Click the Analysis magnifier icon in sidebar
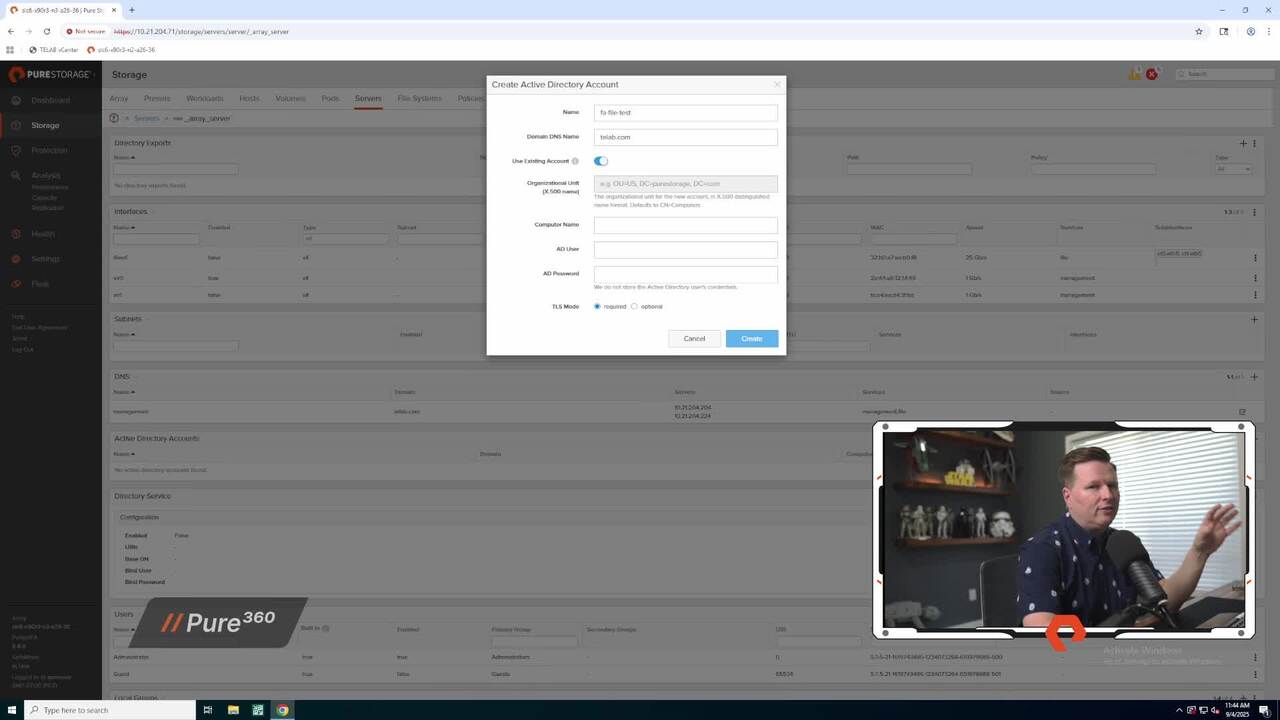1280x720 pixels. click(x=17, y=175)
